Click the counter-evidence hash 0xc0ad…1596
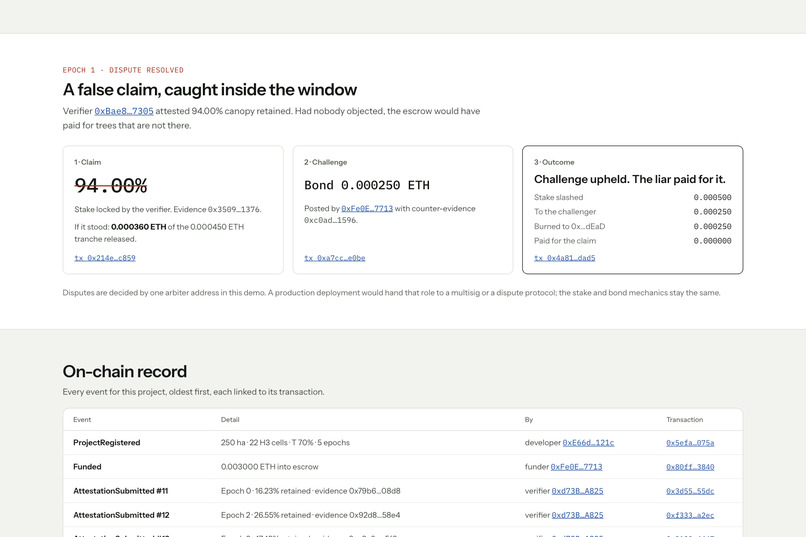This screenshot has height=537, width=806. click(x=331, y=220)
